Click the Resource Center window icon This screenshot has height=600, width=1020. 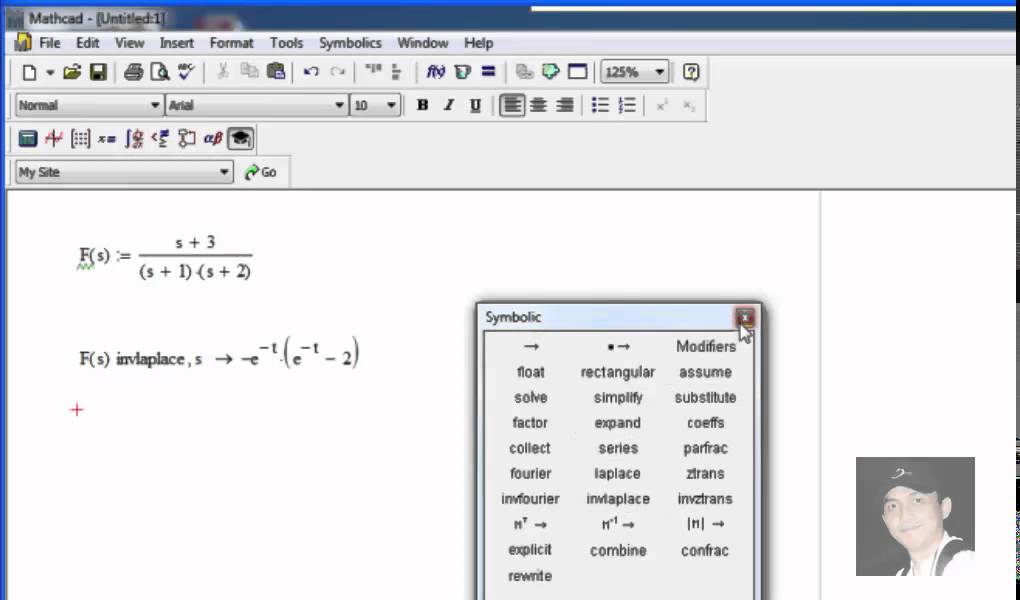(x=577, y=72)
